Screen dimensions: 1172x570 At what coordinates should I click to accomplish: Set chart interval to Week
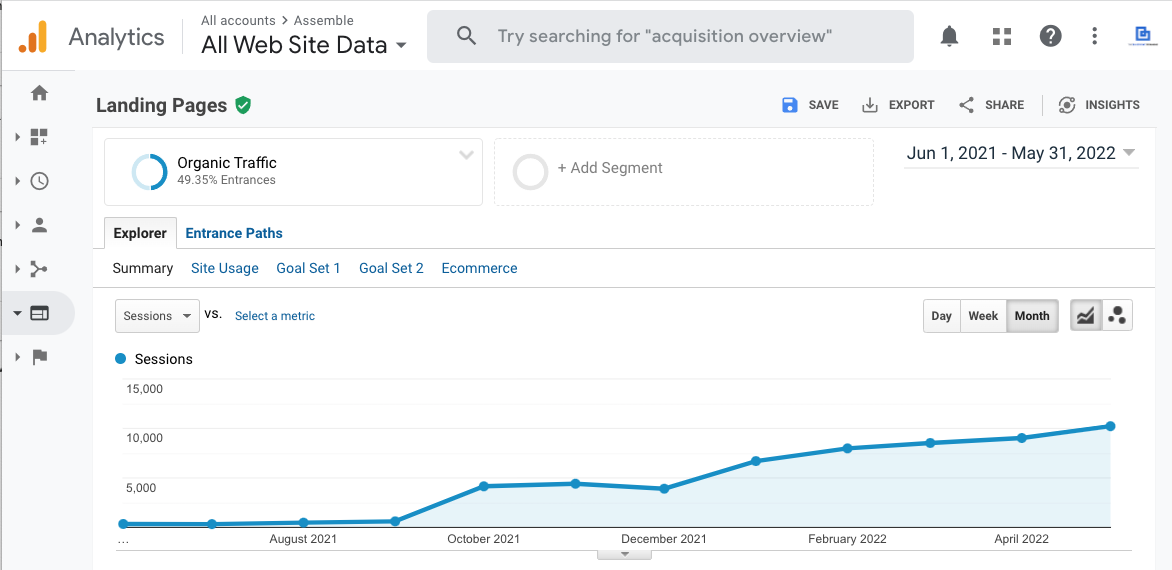pyautogui.click(x=983, y=316)
